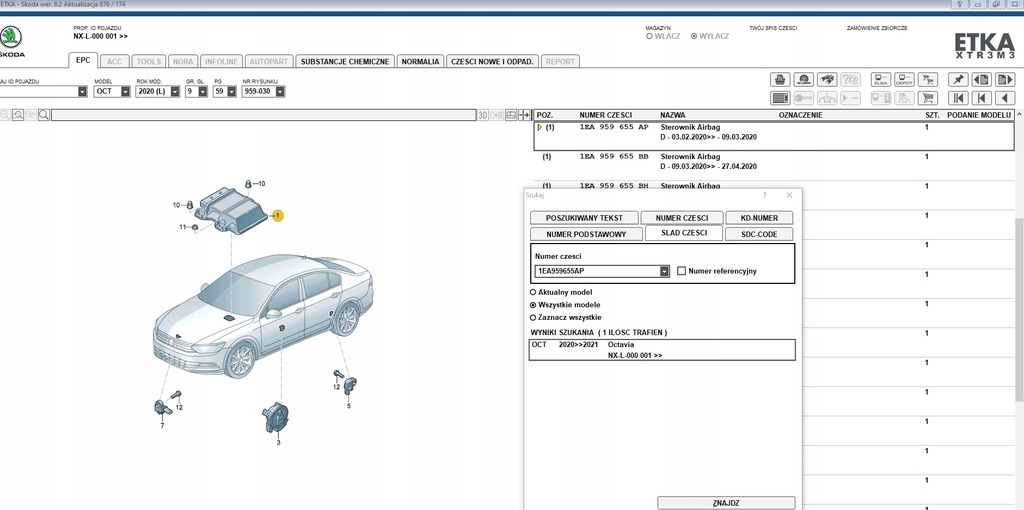Select WLACZ warehouse radio button
The image size is (1024, 510).
[649, 36]
